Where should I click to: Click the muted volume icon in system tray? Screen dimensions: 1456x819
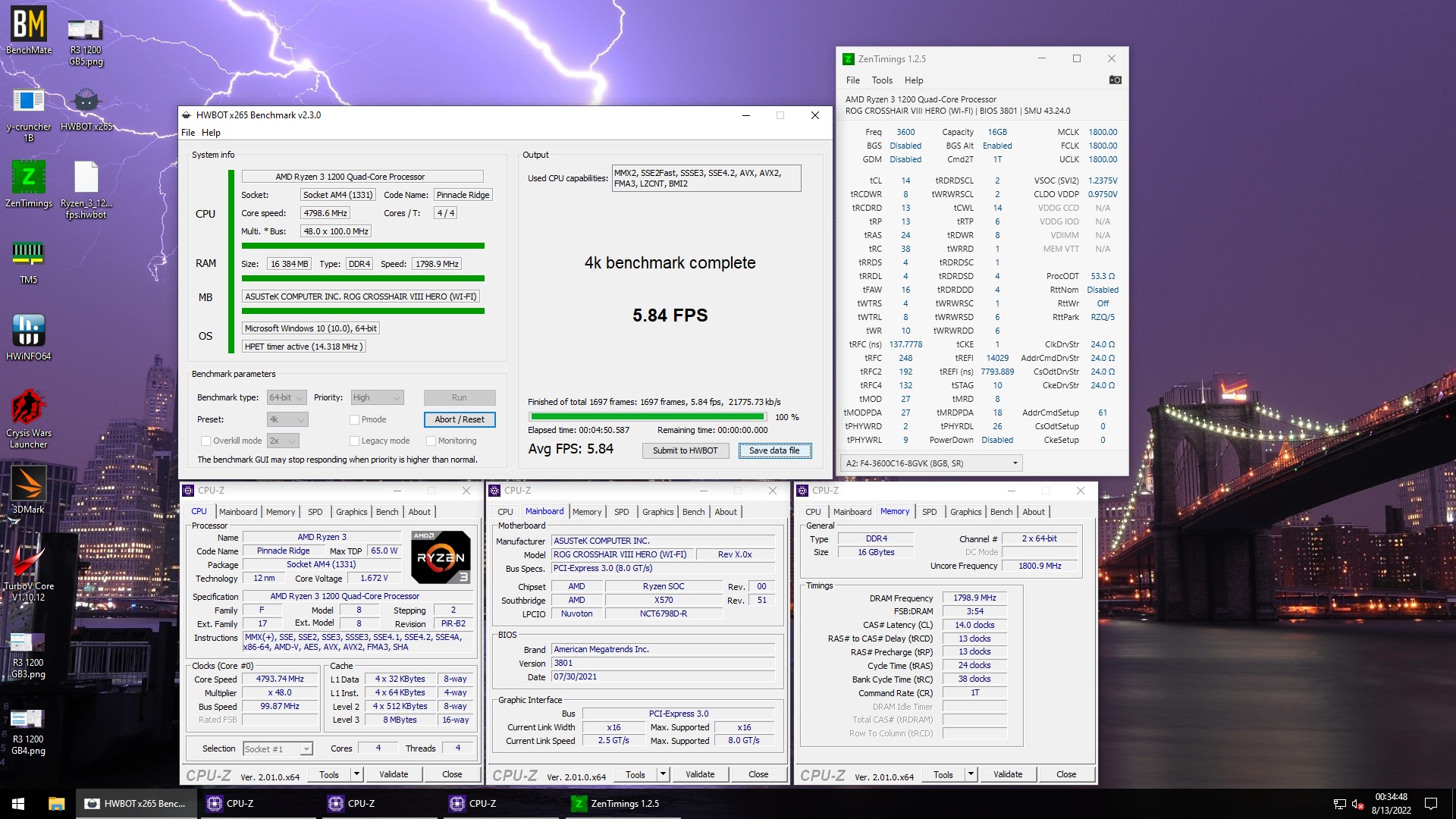[x=1358, y=804]
